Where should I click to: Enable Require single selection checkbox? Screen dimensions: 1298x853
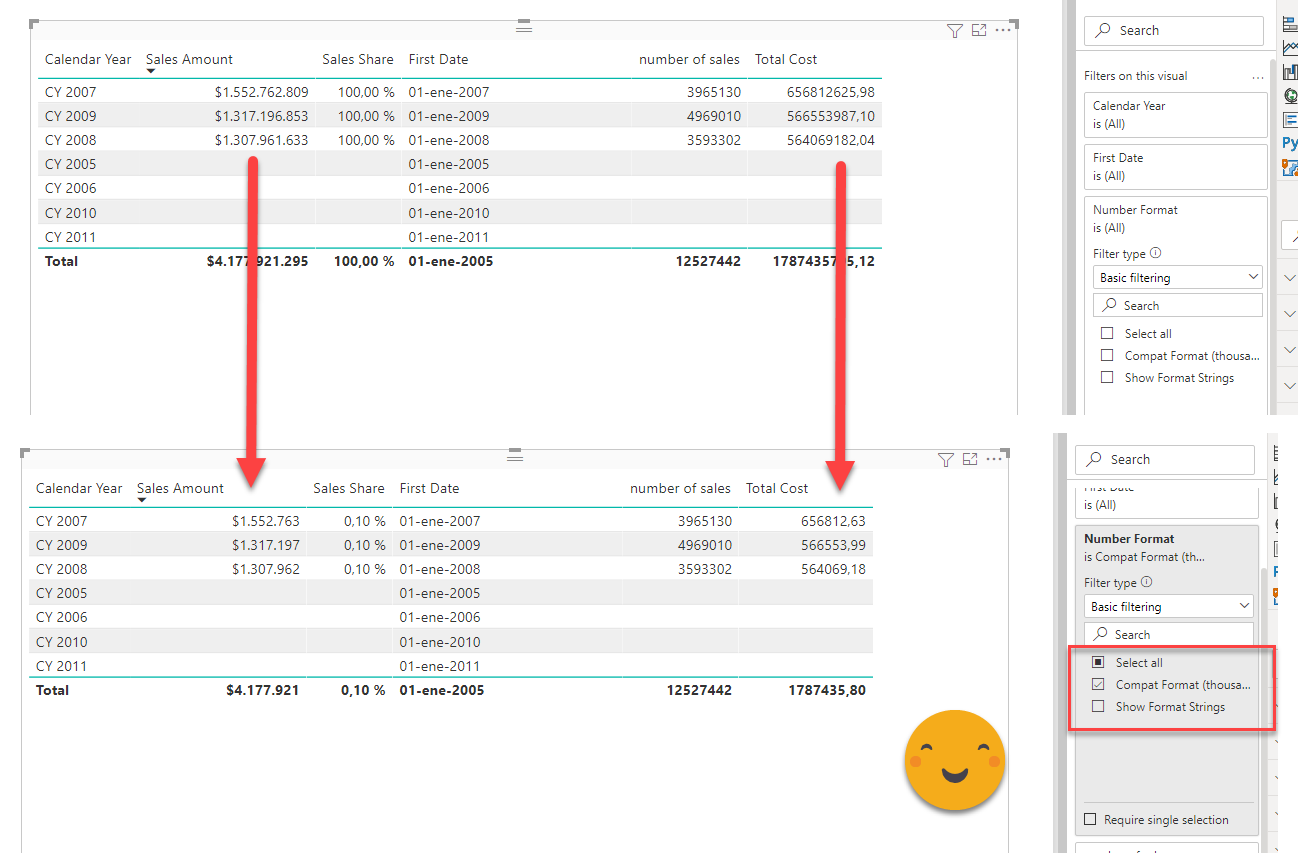coord(1092,820)
